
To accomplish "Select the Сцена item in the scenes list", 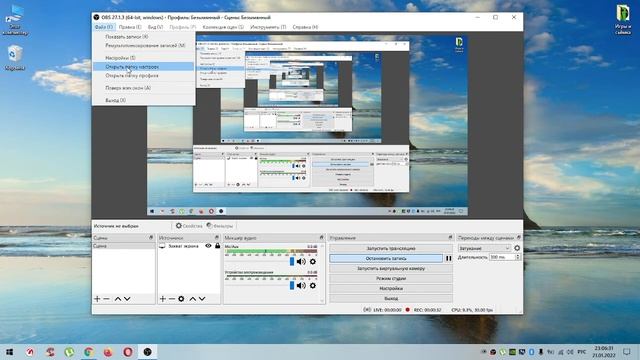I will point(123,246).
